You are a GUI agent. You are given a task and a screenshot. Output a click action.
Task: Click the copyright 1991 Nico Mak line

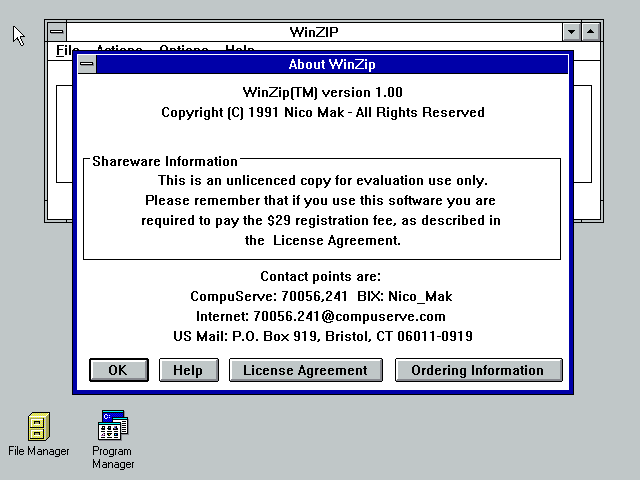coord(323,112)
